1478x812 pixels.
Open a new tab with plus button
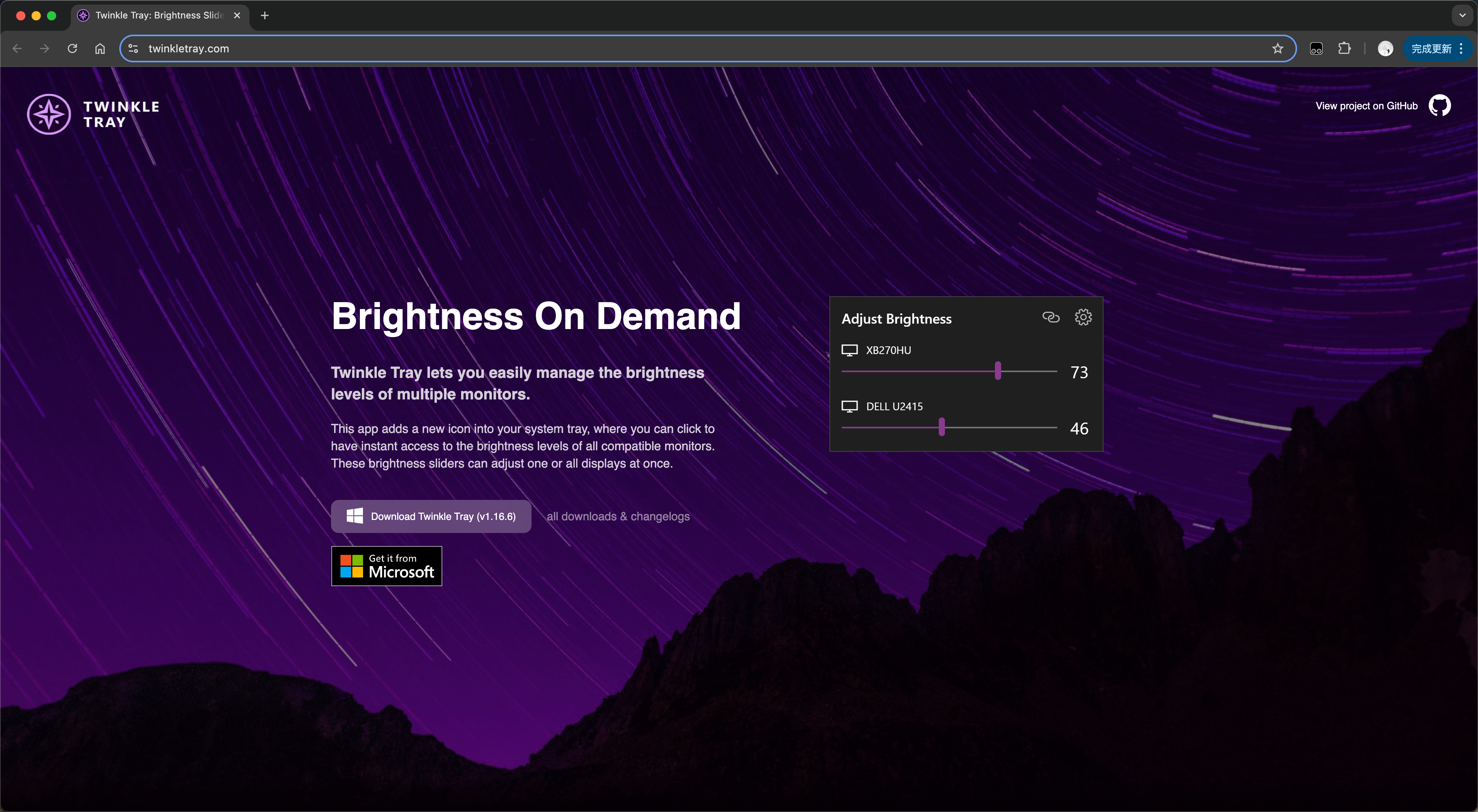click(x=264, y=15)
